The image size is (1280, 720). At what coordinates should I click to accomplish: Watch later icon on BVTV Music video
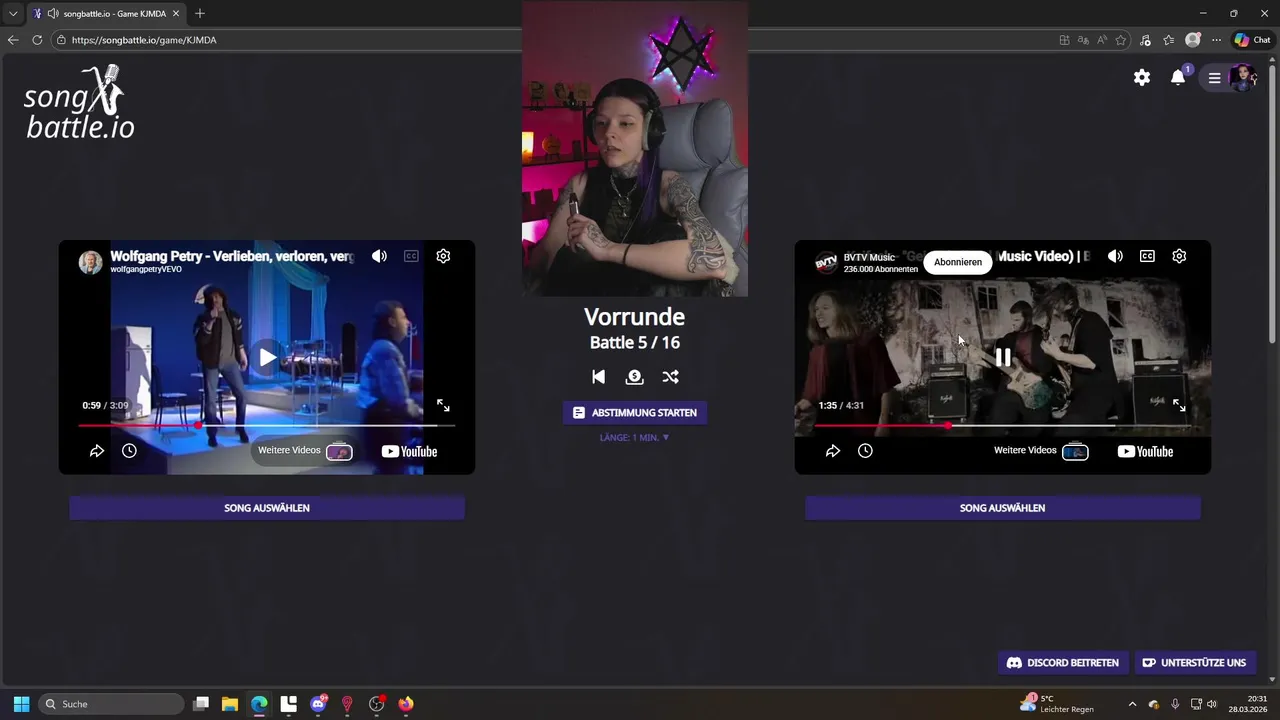[865, 451]
